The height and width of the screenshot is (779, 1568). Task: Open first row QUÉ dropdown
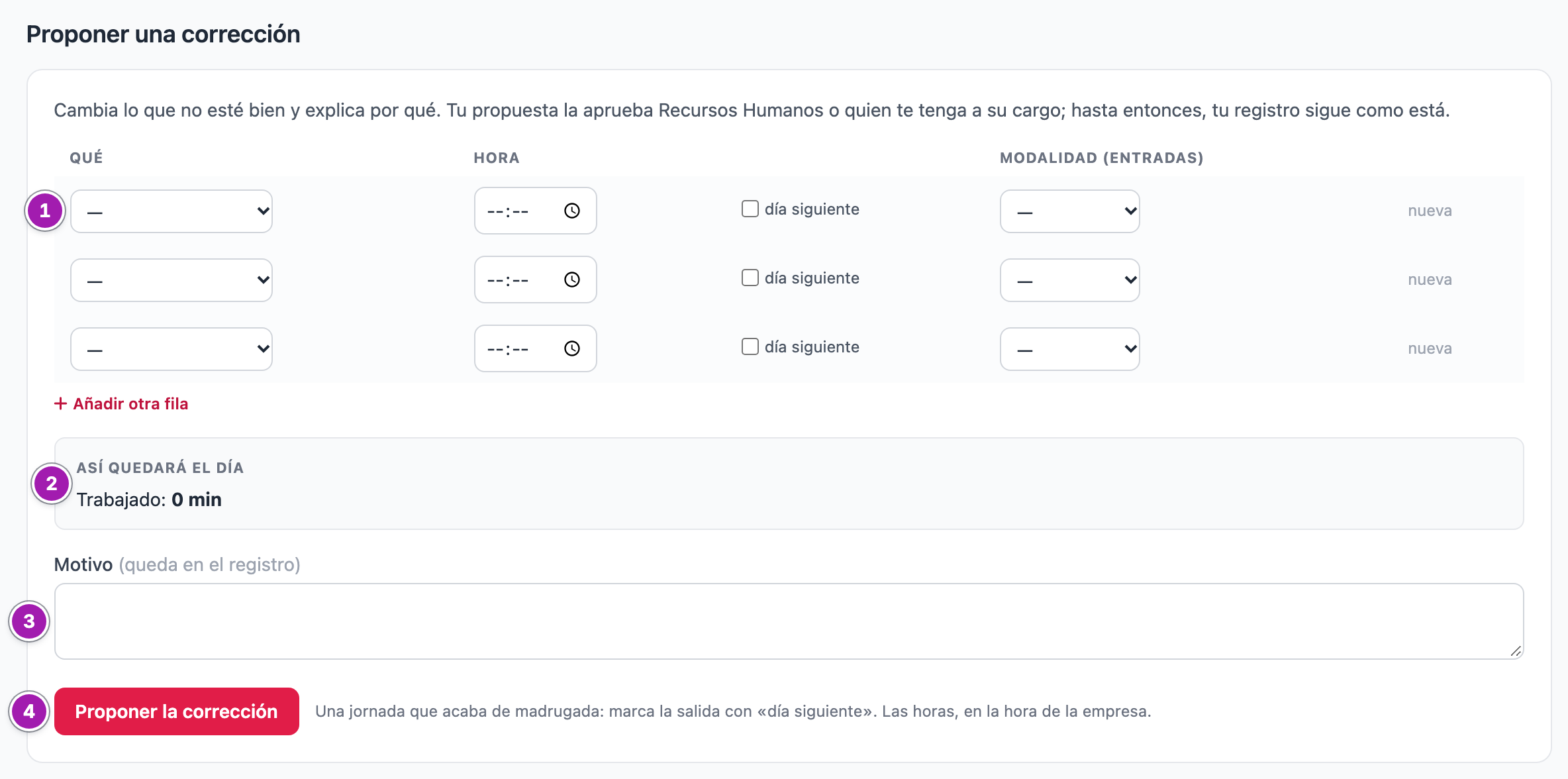click(x=171, y=211)
